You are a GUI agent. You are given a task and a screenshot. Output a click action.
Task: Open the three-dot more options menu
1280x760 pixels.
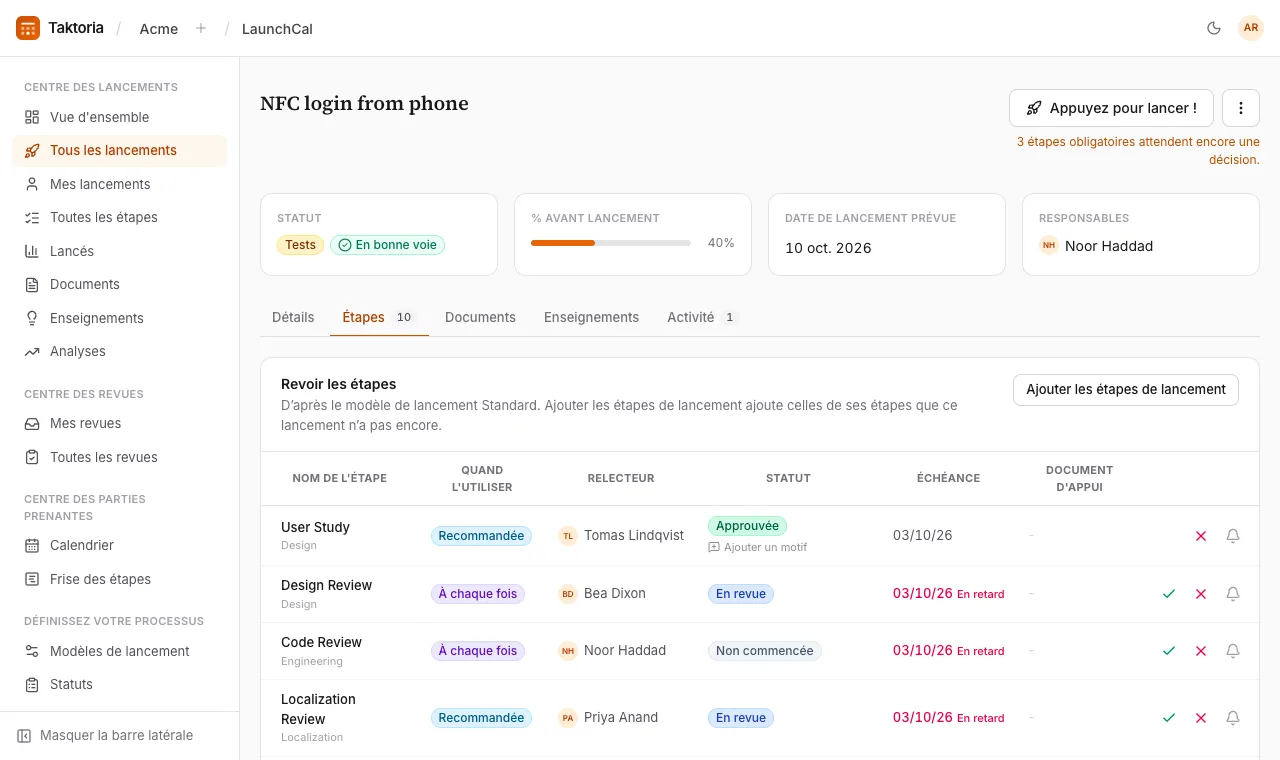(x=1241, y=108)
